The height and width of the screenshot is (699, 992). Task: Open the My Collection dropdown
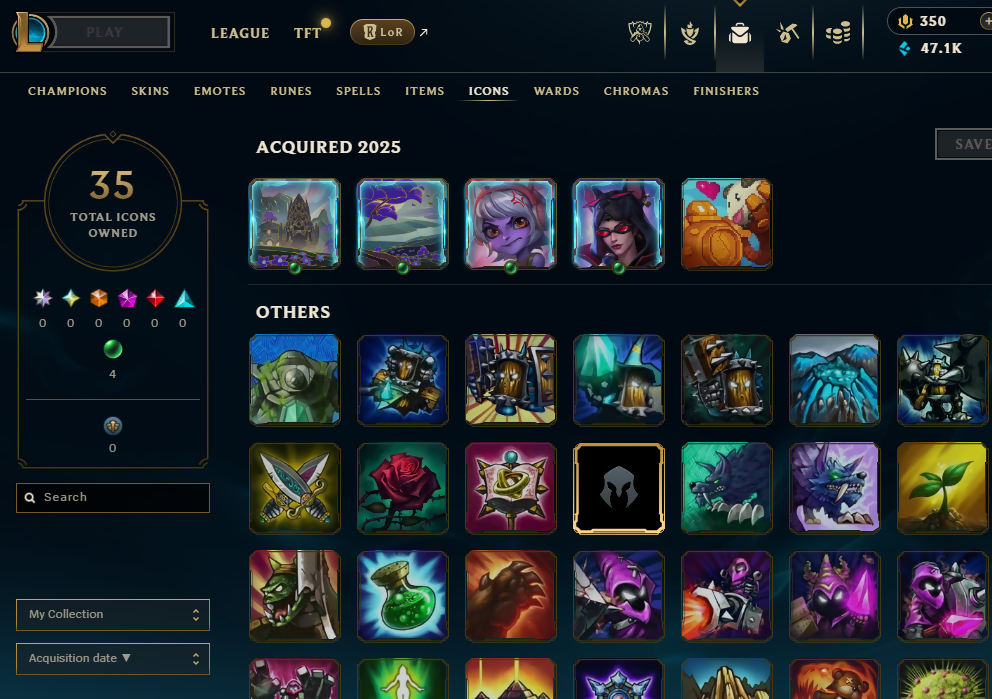113,615
